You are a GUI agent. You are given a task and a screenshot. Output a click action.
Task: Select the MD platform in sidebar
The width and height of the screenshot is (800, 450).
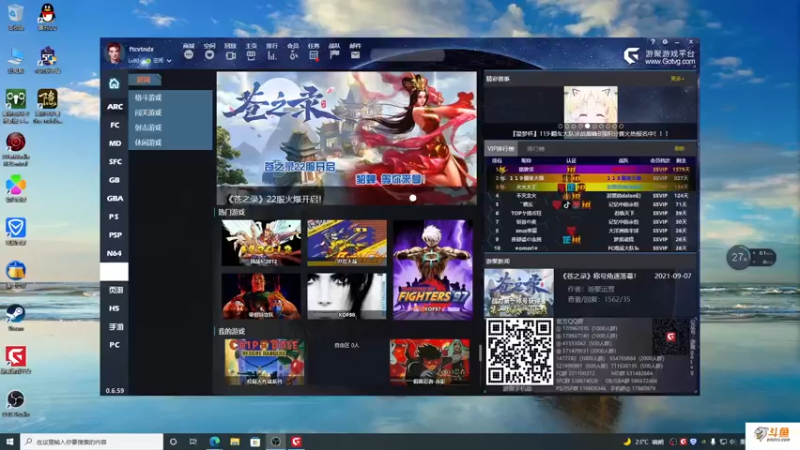coord(114,143)
